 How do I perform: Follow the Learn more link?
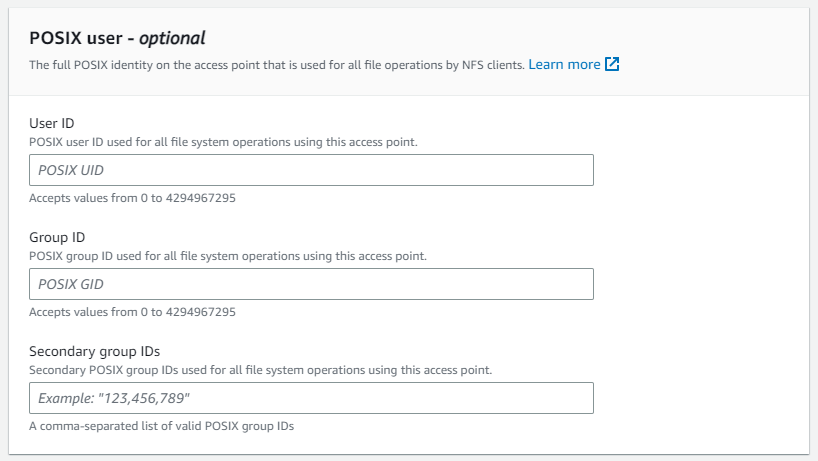564,64
